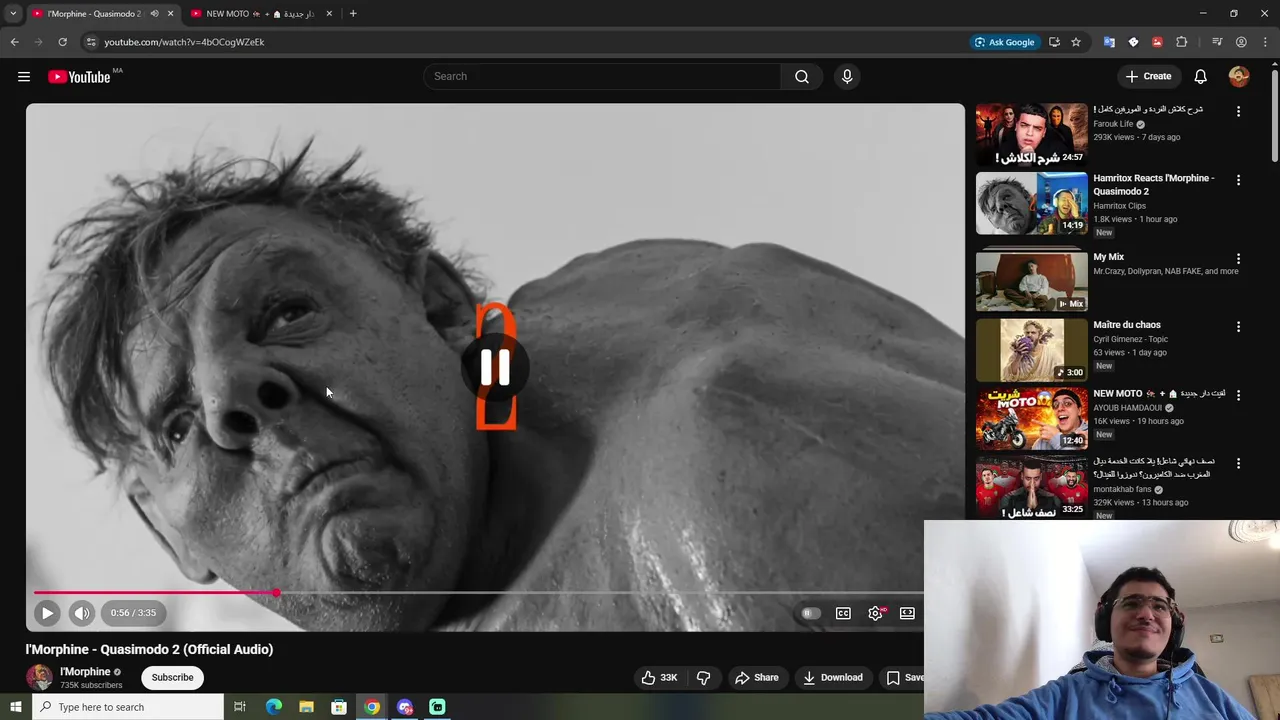Open the l'Morphine channel avatar
The width and height of the screenshot is (1280, 720).
[39, 677]
